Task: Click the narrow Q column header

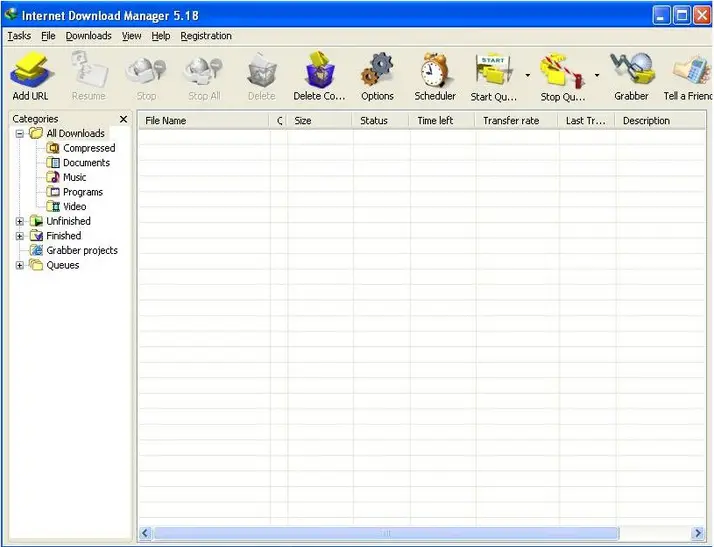Action: (279, 121)
